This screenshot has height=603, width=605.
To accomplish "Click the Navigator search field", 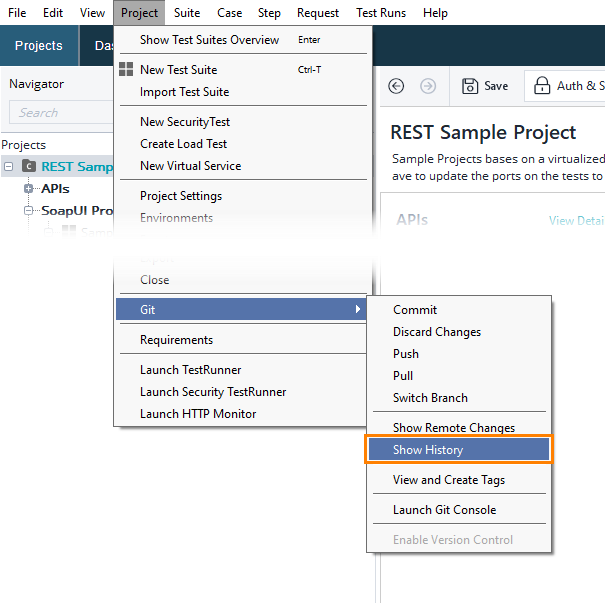I will pyautogui.click(x=61, y=112).
